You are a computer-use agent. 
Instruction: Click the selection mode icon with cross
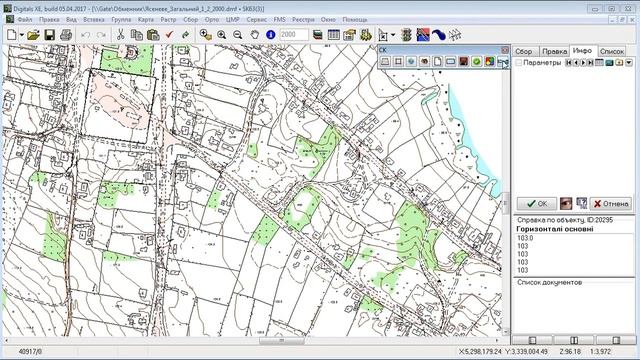click(383, 35)
